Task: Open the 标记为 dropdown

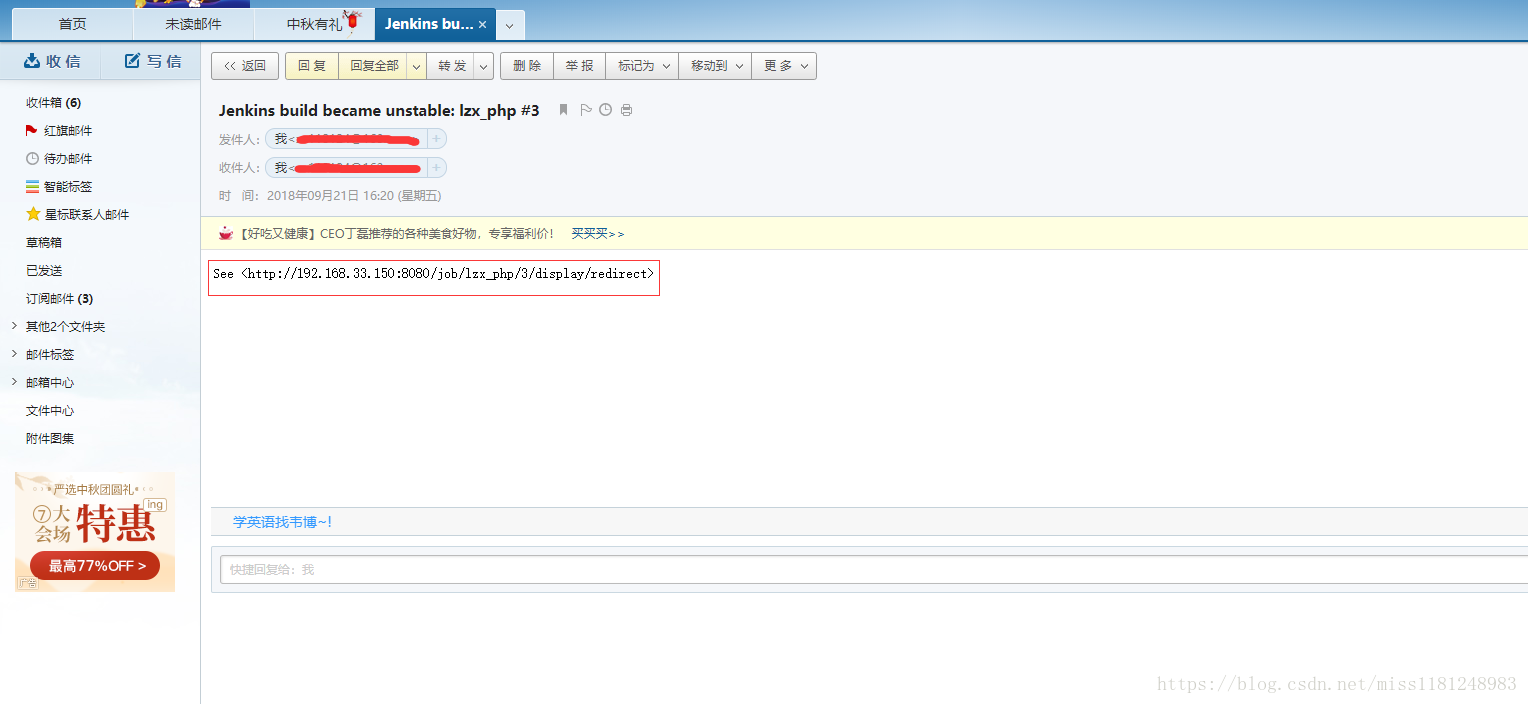Action: click(x=642, y=66)
